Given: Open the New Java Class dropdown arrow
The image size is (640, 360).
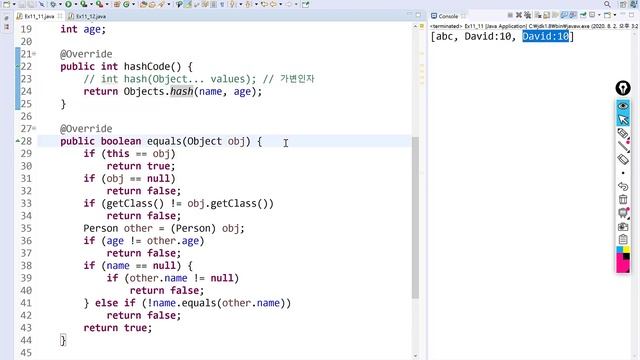Looking at the screenshot, I should click(133, 4).
